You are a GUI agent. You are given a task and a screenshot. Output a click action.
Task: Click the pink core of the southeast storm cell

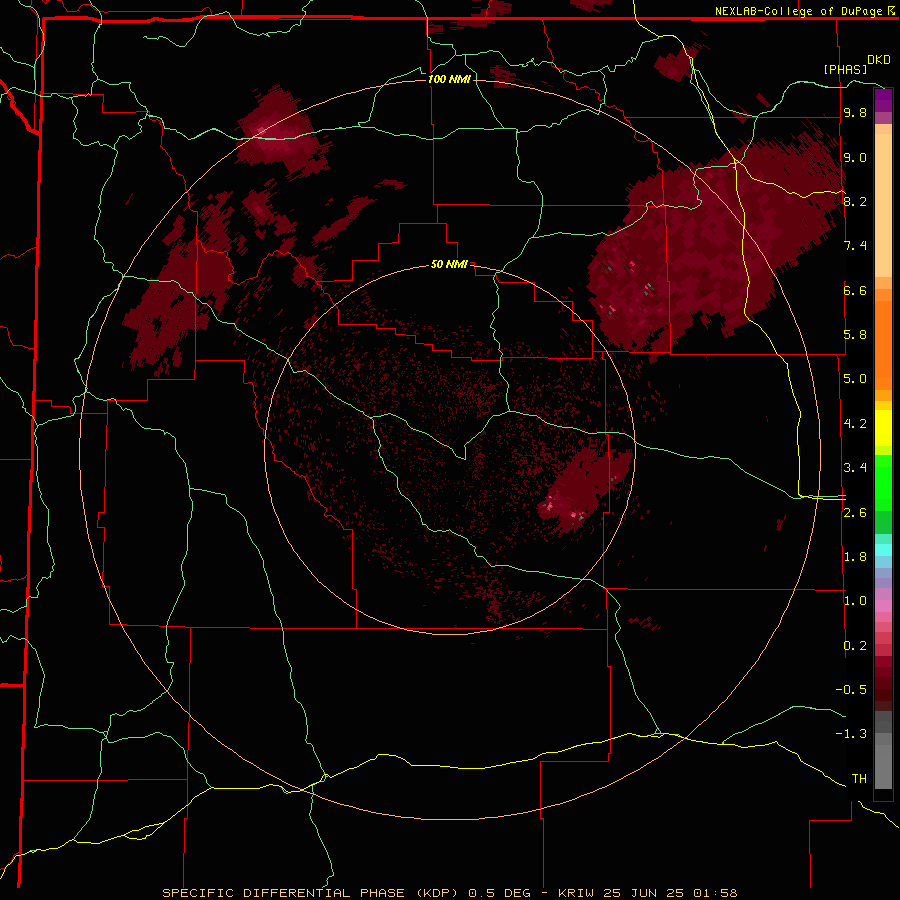tap(550, 506)
